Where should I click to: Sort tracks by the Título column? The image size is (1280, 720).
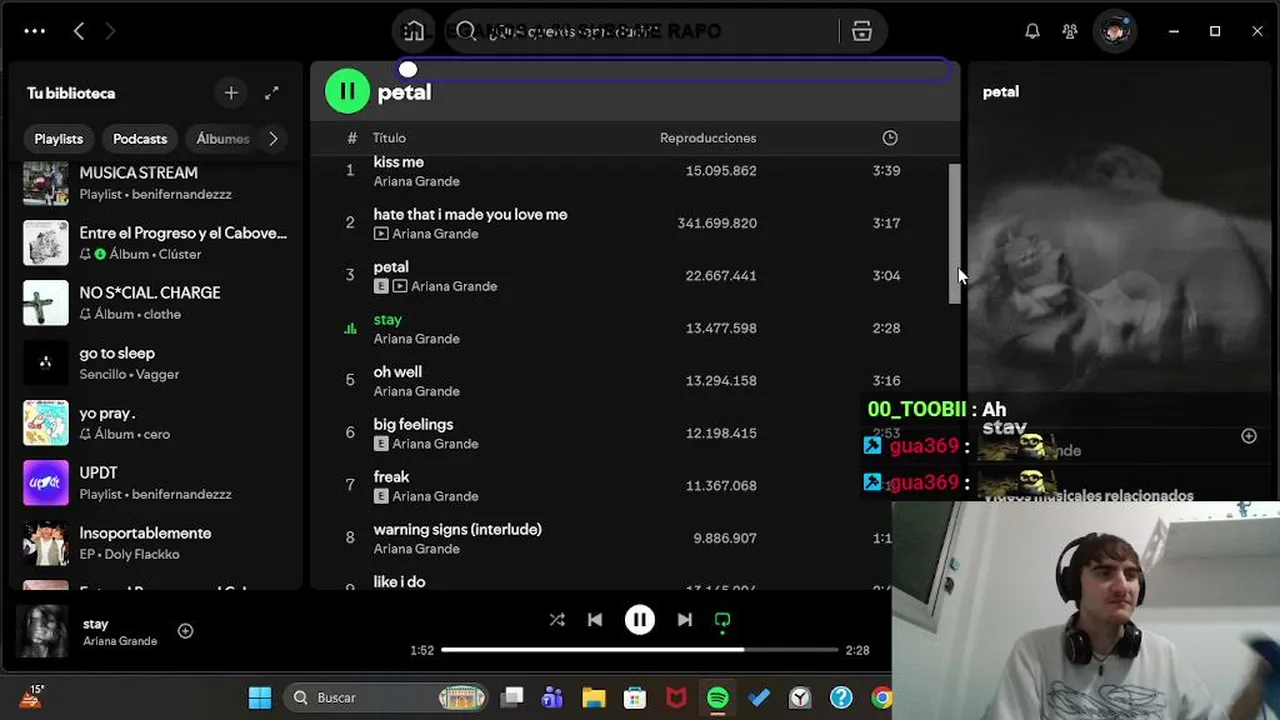(389, 138)
